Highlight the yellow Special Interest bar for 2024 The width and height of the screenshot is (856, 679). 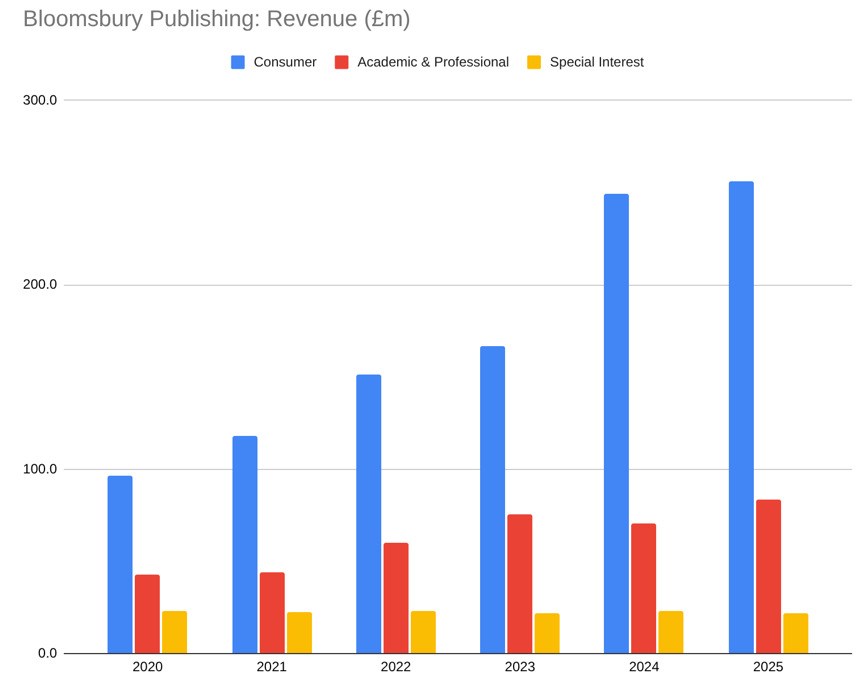[x=671, y=632]
